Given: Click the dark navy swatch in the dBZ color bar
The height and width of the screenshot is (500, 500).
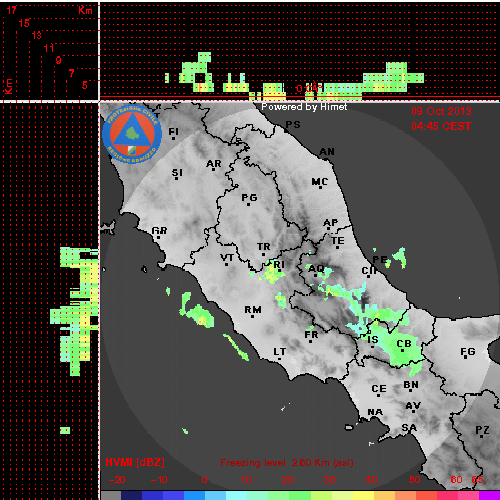Looking at the screenshot, I should tap(132, 495).
